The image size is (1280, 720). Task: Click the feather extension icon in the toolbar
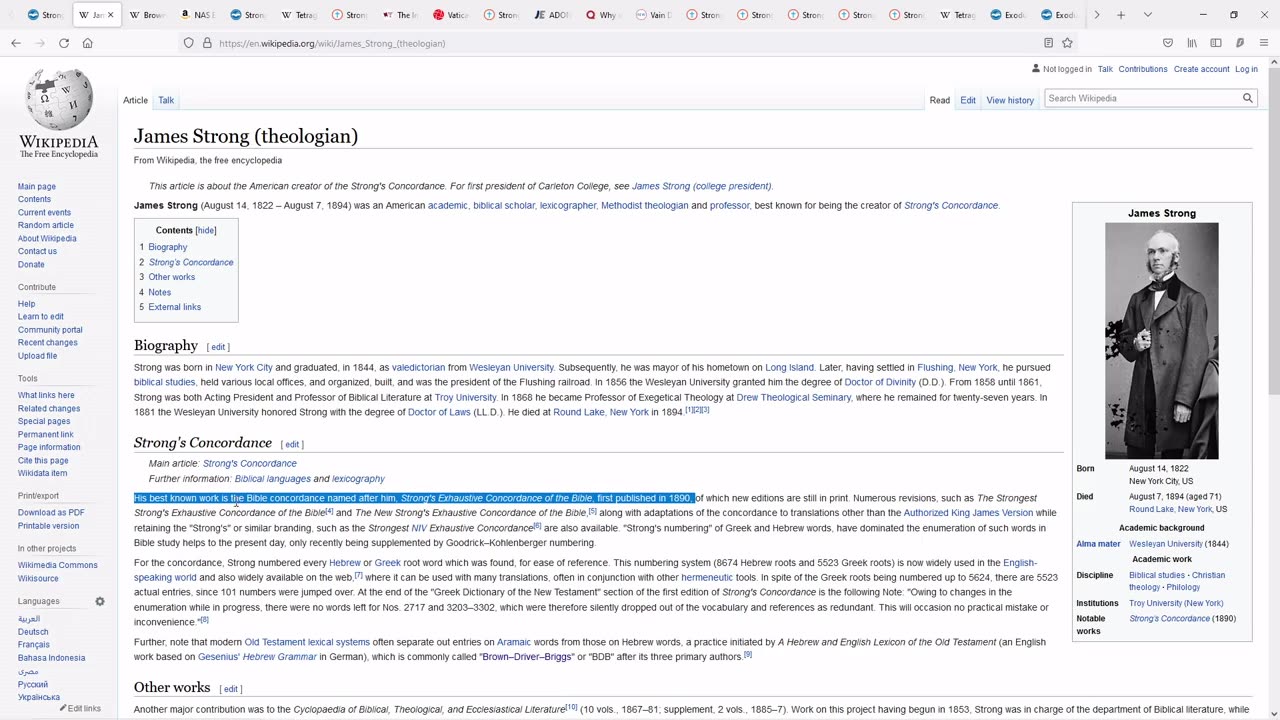click(1240, 43)
